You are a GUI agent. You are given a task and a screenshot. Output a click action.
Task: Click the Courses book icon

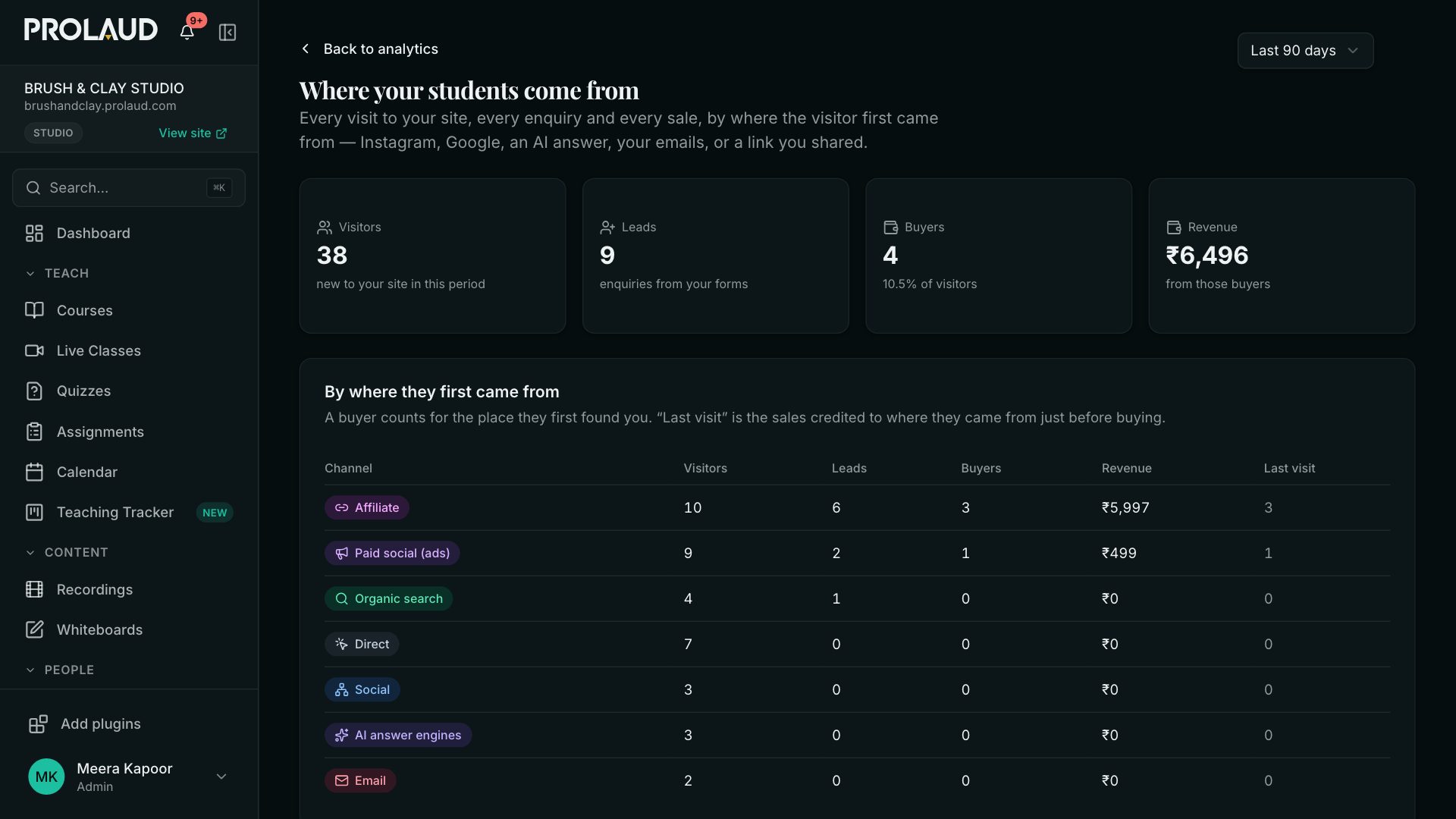[34, 310]
